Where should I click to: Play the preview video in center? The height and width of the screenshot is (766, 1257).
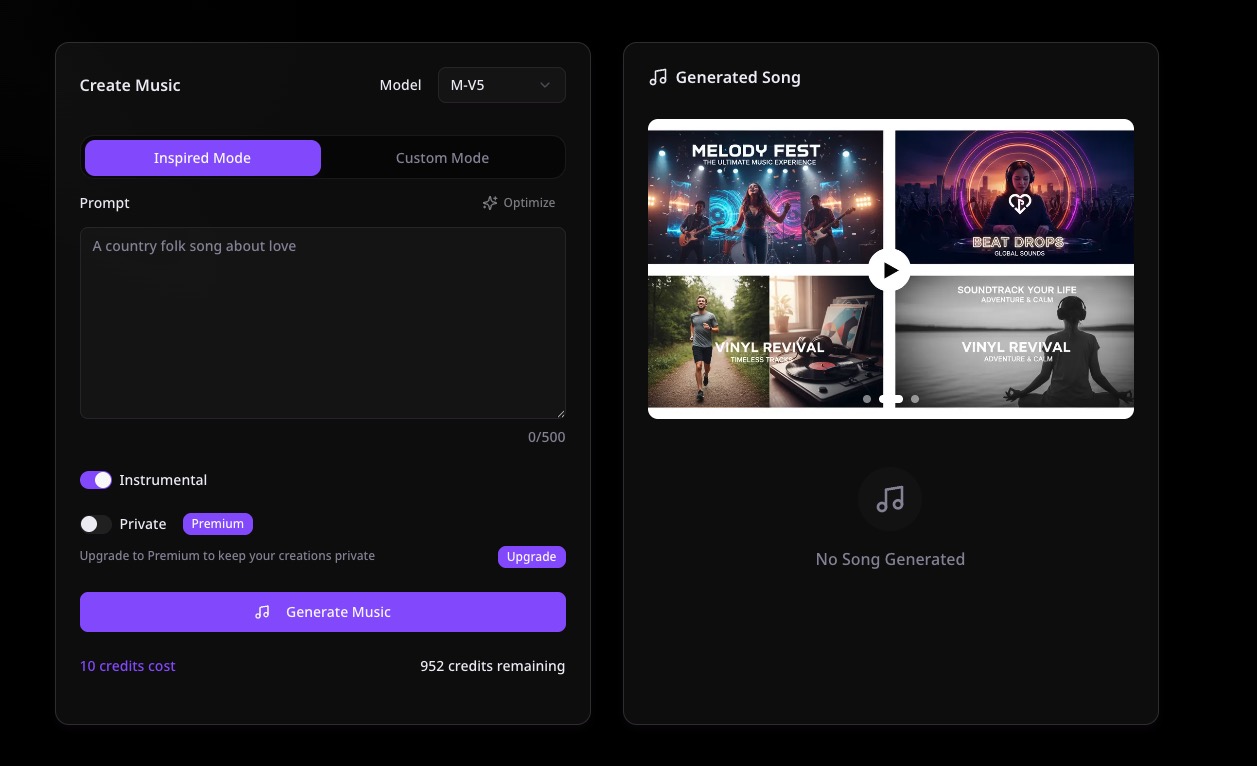[x=889, y=269]
